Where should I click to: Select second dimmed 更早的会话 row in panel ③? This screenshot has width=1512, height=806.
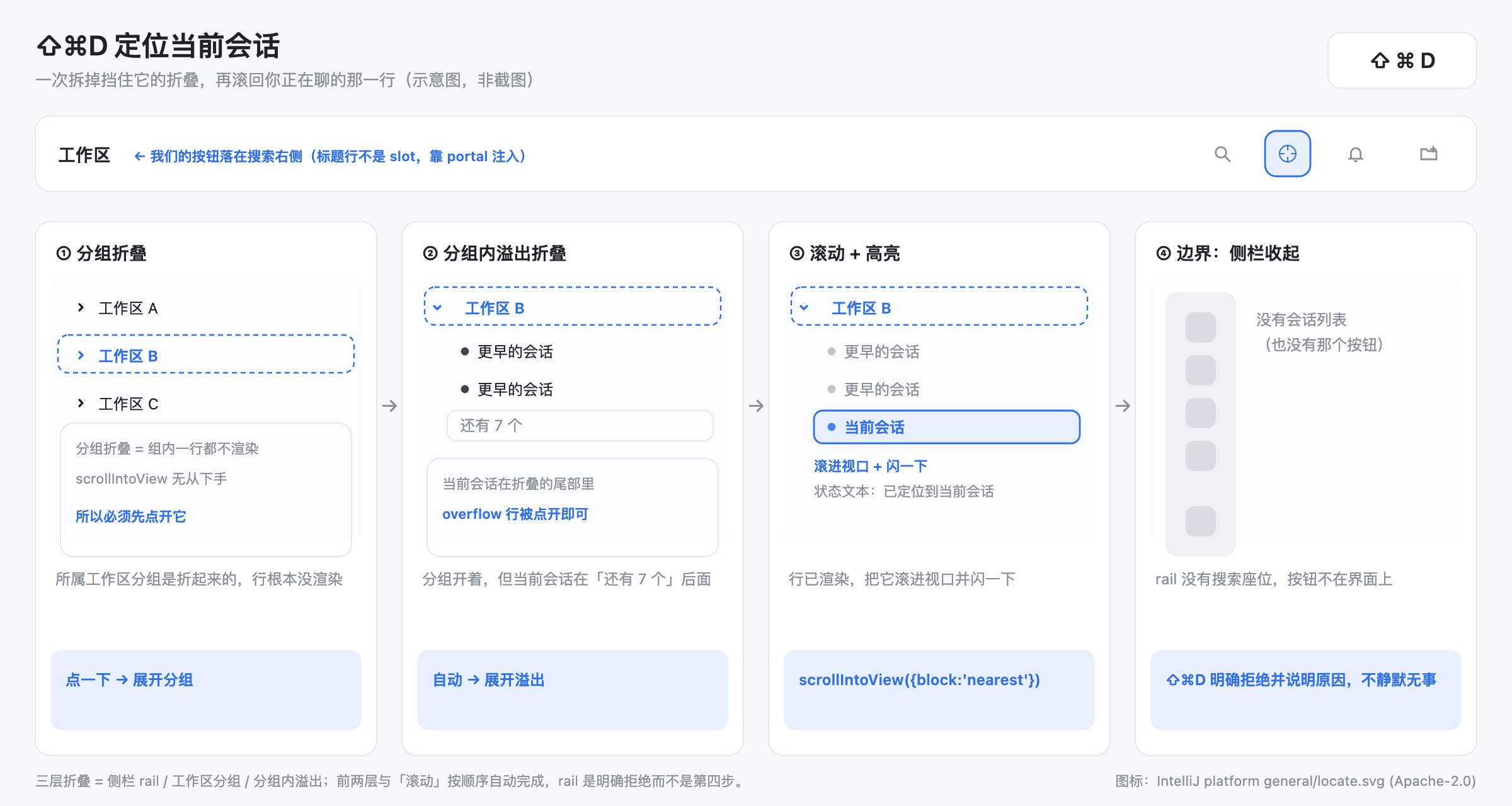[874, 389]
